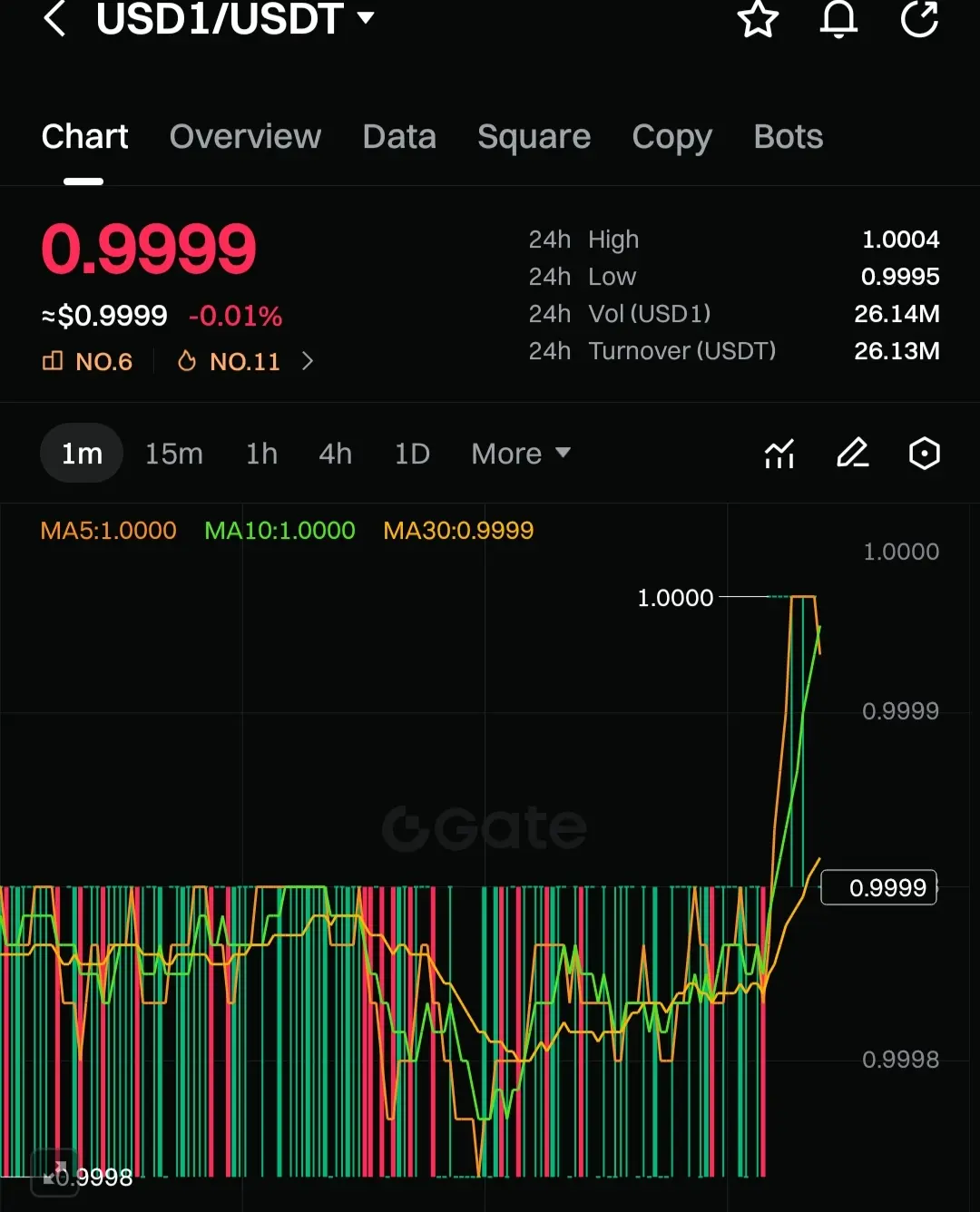Tap the MA30:0.9999 indicator label
Screen dimensions: 980x1212
click(458, 531)
